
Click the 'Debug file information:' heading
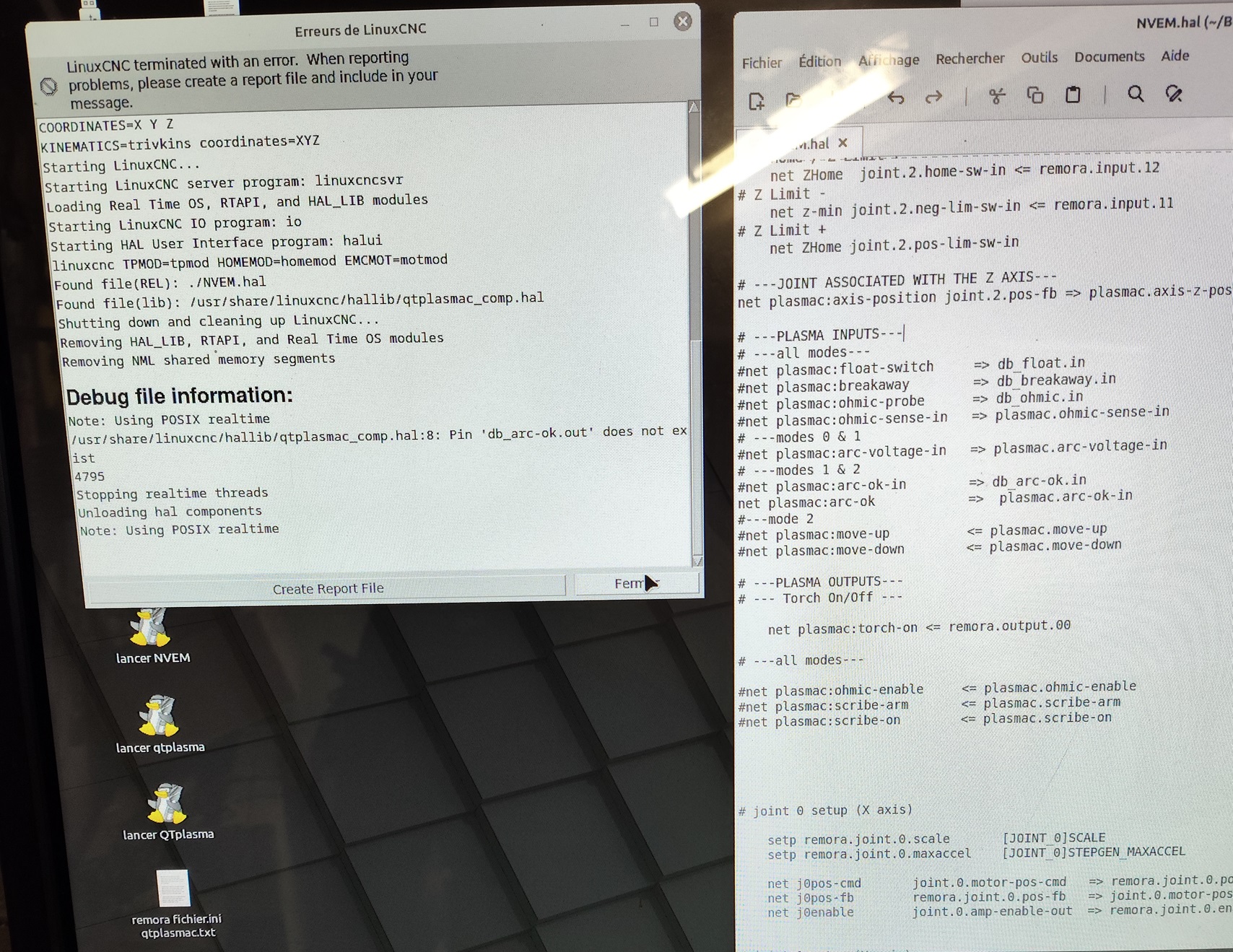[x=179, y=396]
